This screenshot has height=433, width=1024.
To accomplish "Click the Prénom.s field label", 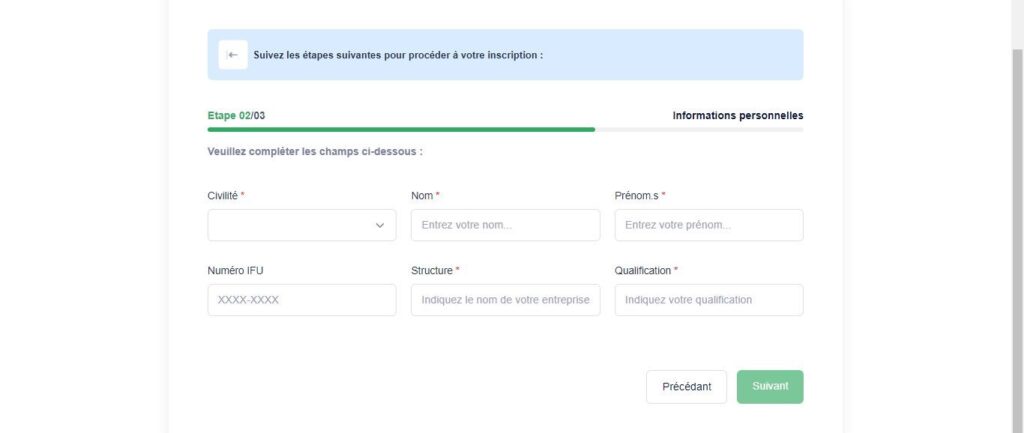I will tap(637, 195).
